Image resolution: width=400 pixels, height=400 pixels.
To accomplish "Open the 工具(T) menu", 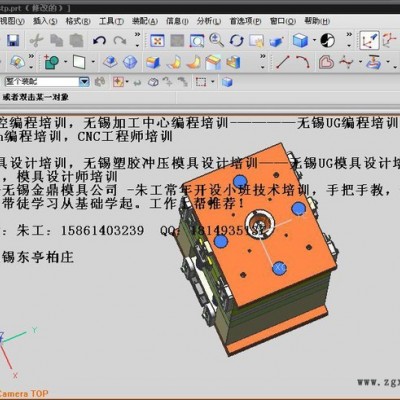I will tap(111, 21).
